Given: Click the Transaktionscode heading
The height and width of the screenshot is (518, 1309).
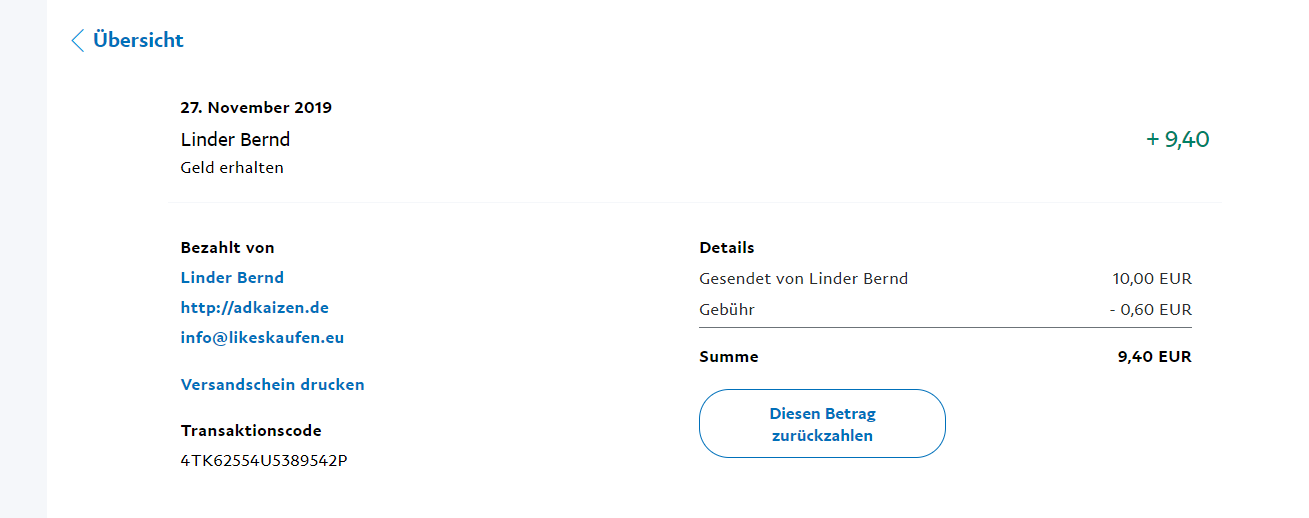Looking at the screenshot, I should point(251,431).
